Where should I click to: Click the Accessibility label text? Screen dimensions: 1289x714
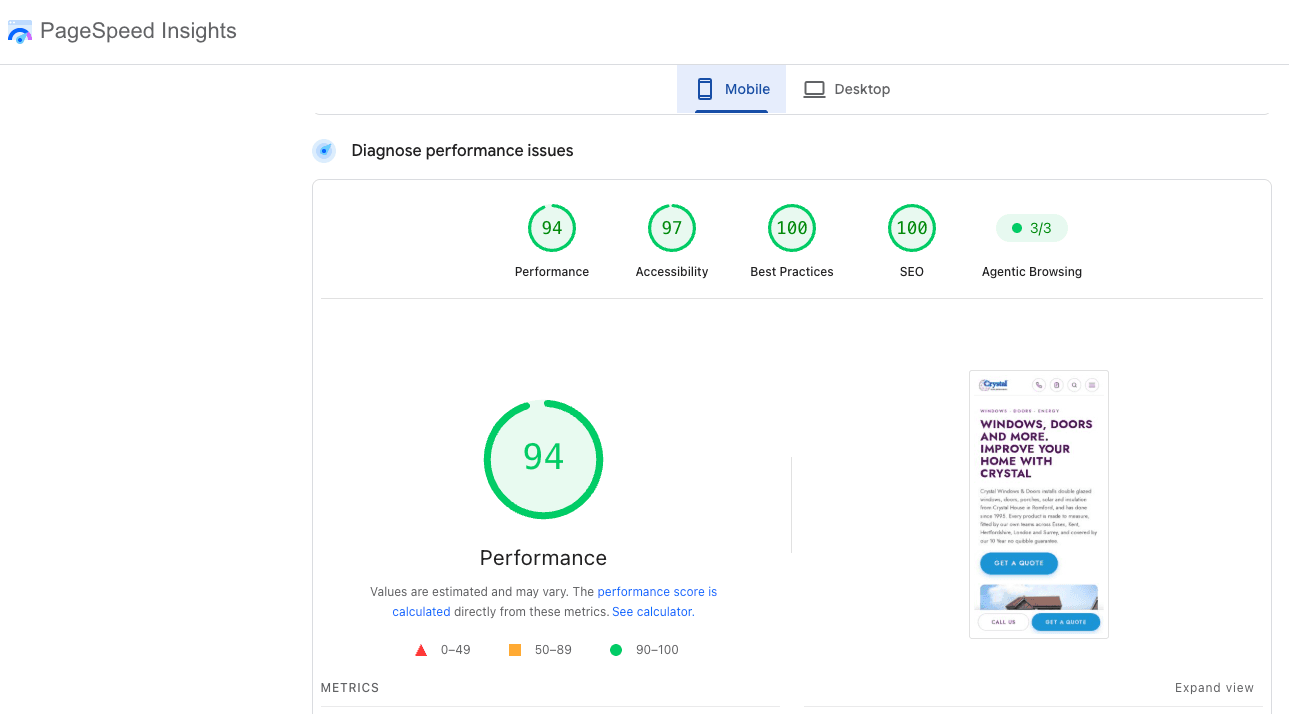672,272
